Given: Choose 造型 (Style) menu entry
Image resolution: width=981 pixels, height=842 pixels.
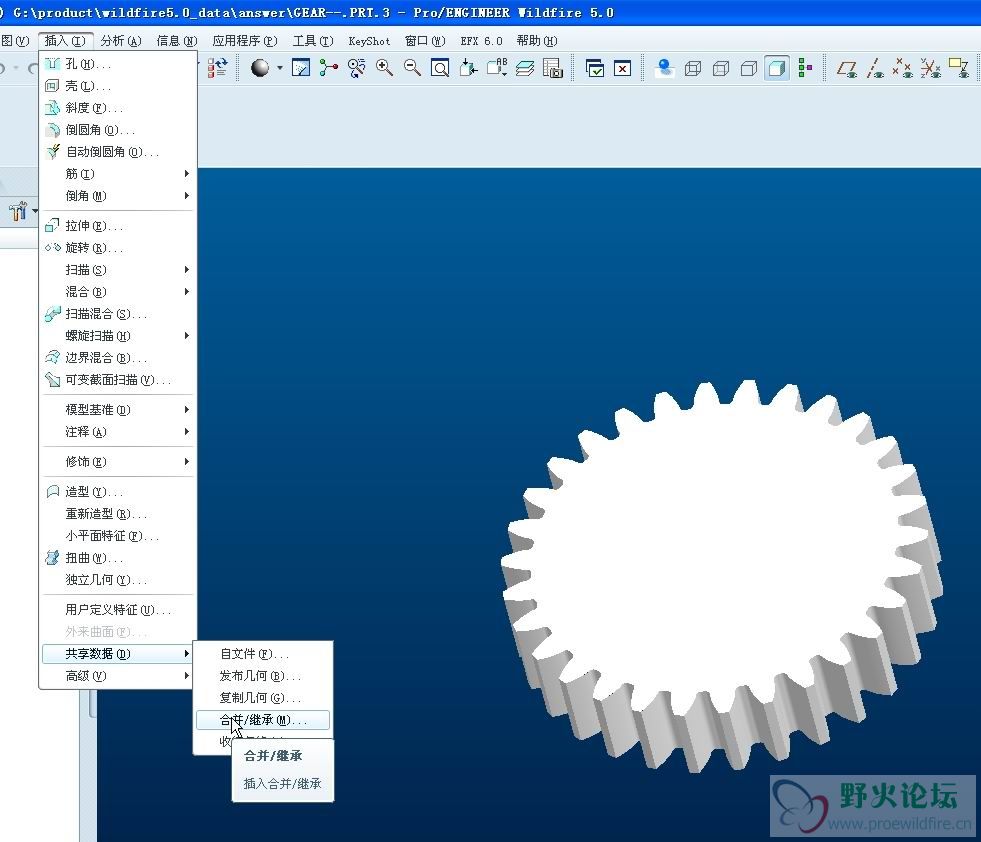Looking at the screenshot, I should (x=118, y=492).
